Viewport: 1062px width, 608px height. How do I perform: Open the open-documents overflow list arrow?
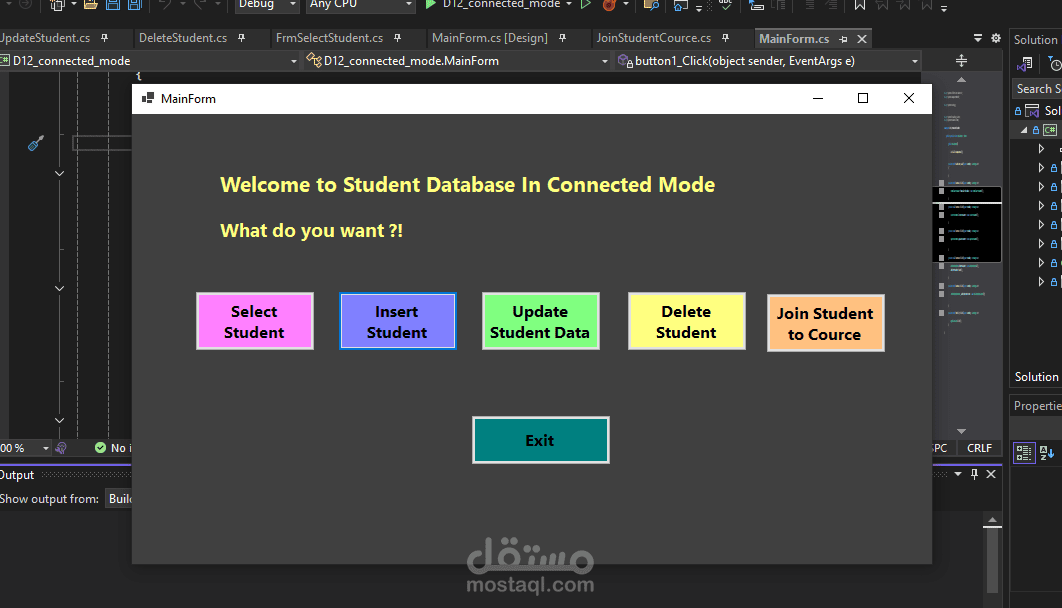pyautogui.click(x=977, y=38)
